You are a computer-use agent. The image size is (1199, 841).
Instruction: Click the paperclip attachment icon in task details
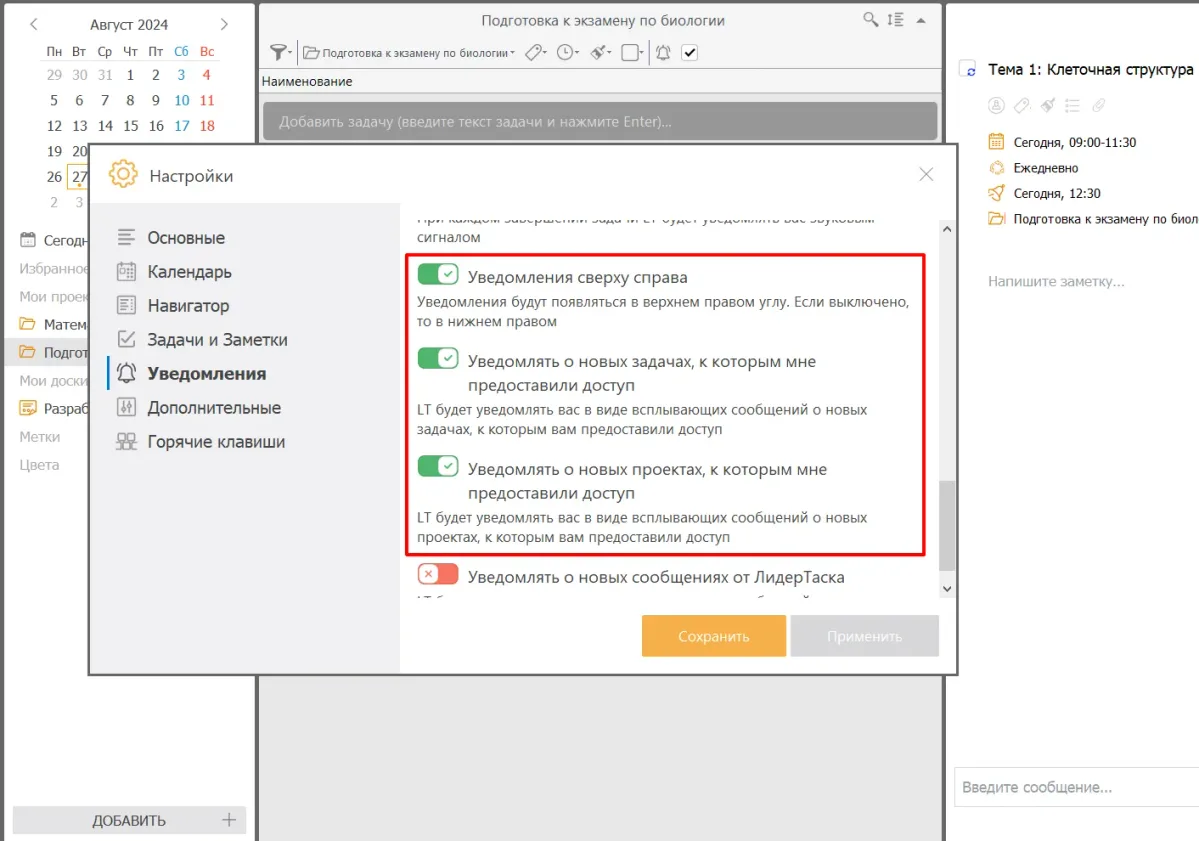point(1098,105)
